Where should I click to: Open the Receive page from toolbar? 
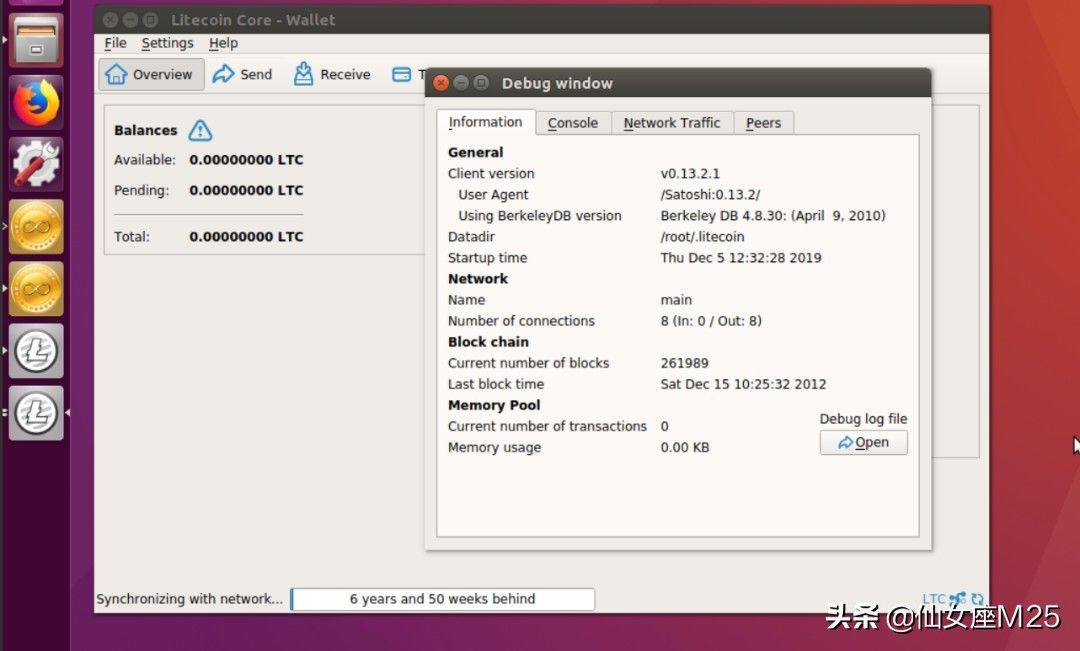click(332, 74)
